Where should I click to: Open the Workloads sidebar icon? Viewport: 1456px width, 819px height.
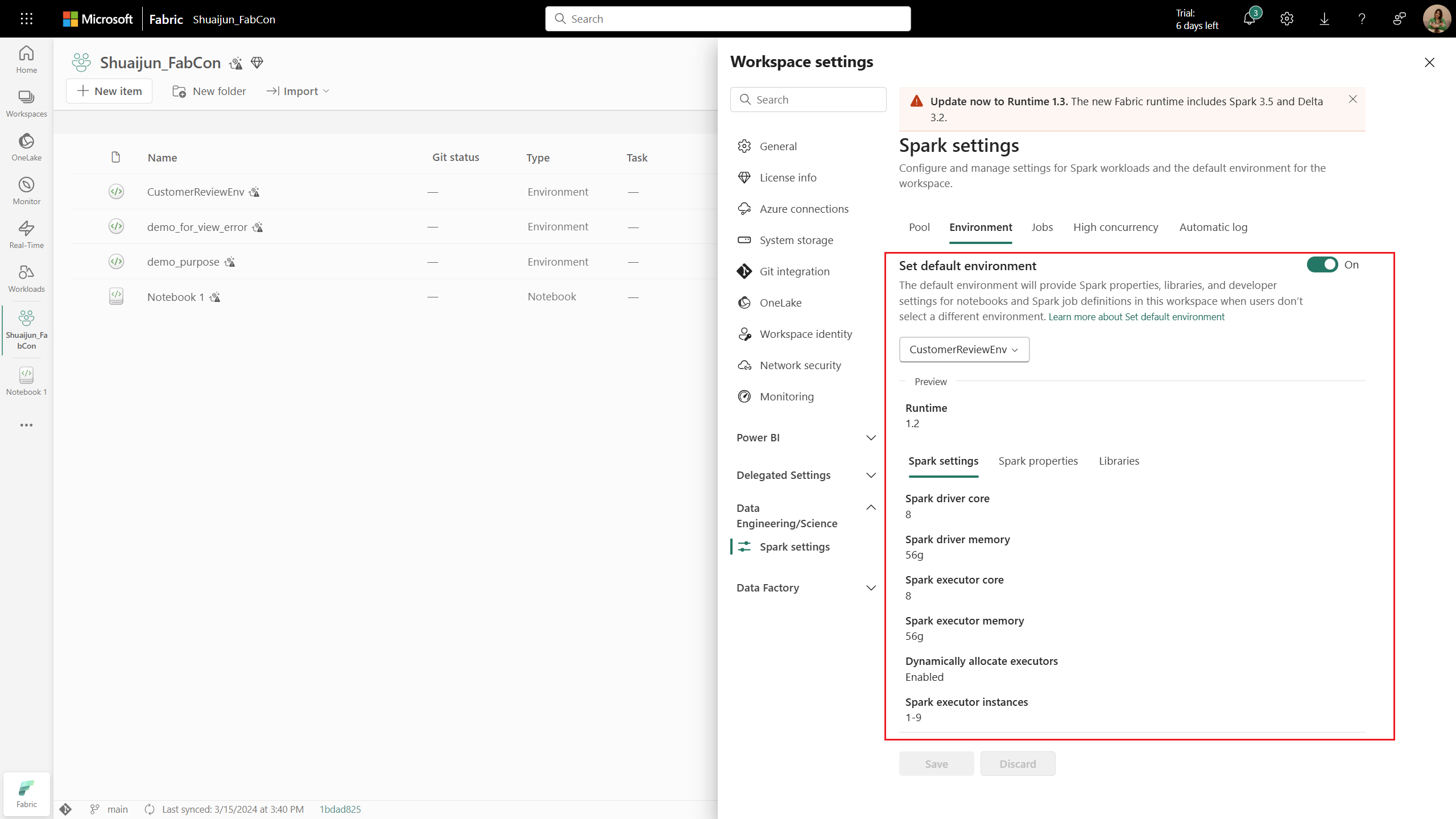point(26,278)
